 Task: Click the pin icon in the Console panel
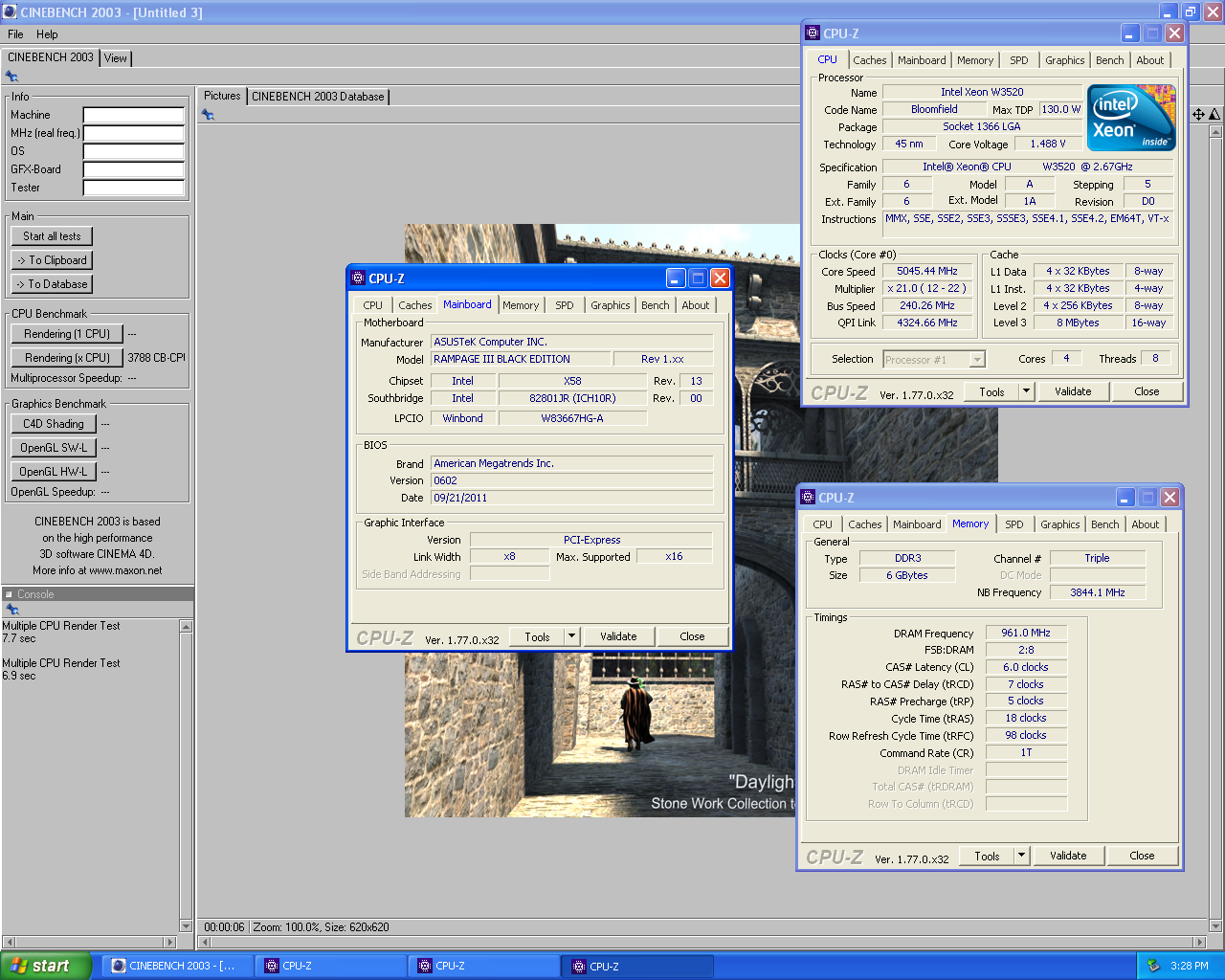(x=11, y=610)
